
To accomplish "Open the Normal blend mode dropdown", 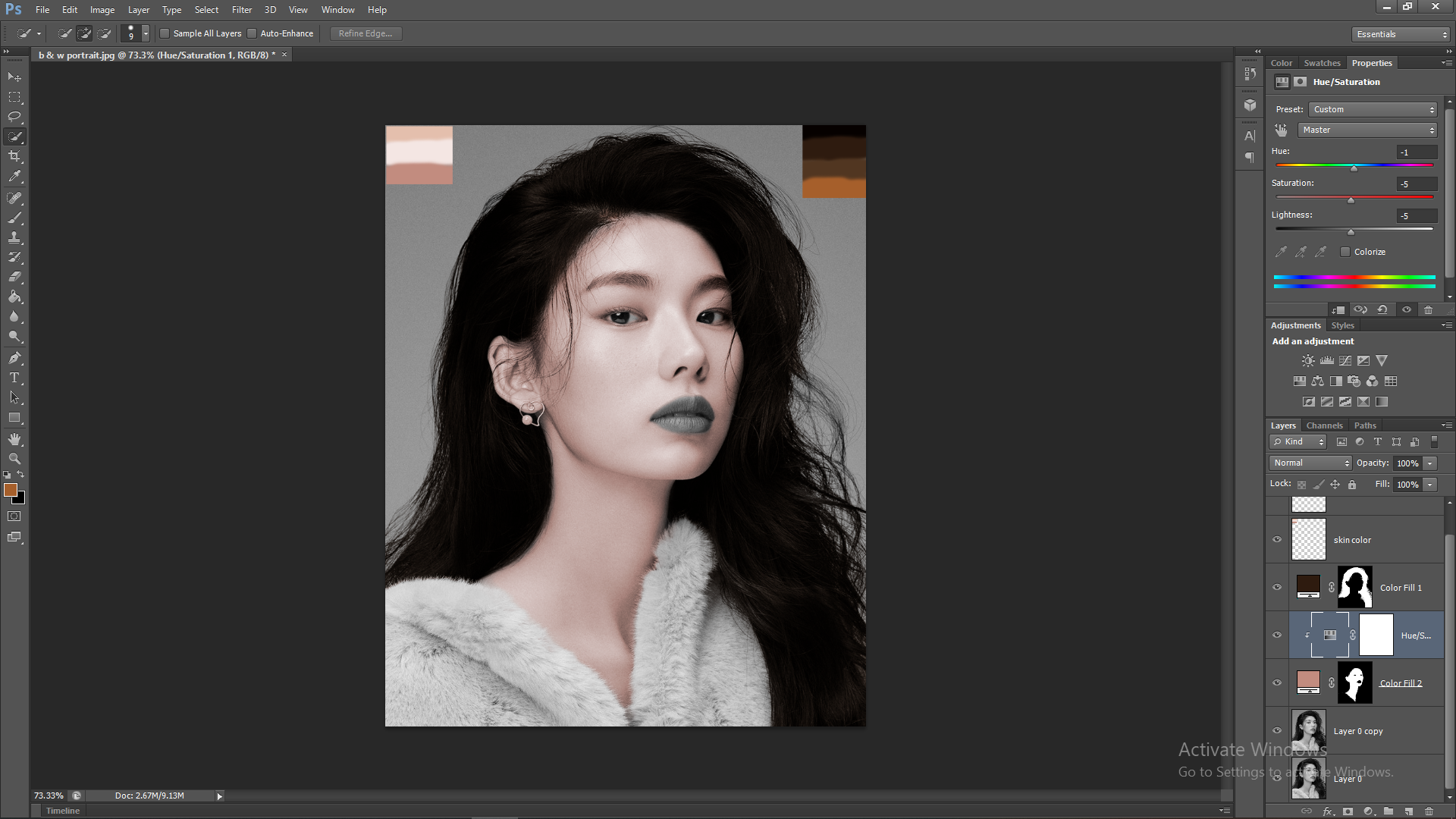I will point(1310,463).
